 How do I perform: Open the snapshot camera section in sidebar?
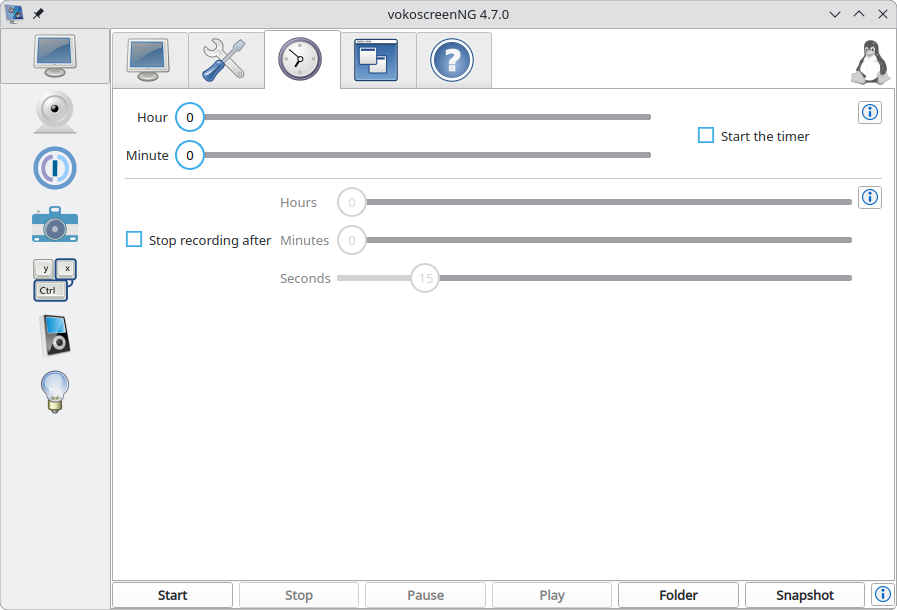(x=55, y=224)
